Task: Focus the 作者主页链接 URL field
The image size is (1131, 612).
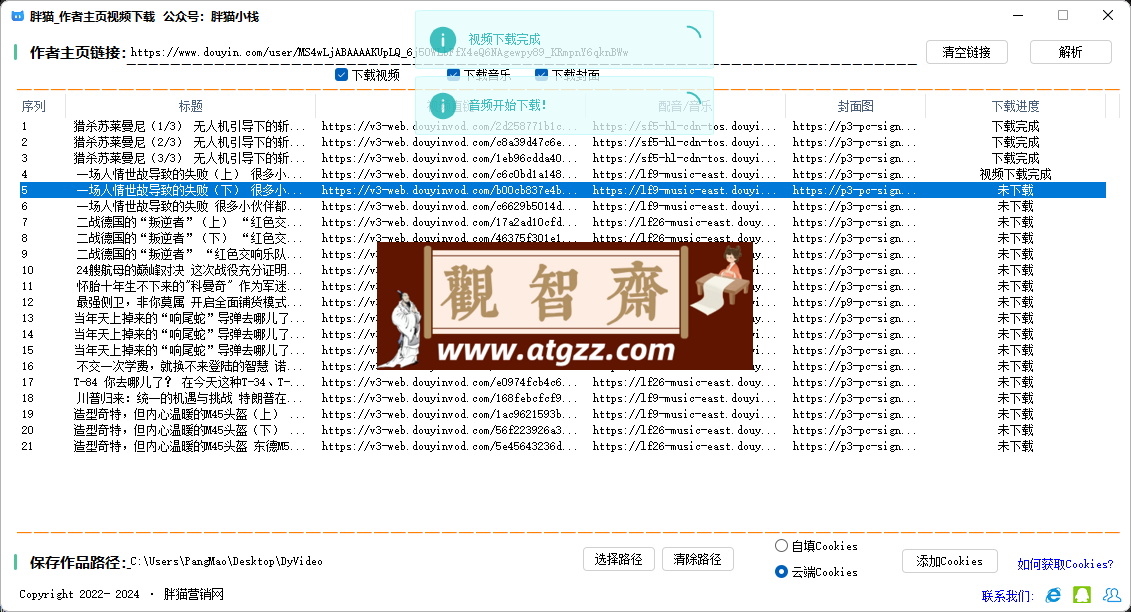Action: click(522, 53)
